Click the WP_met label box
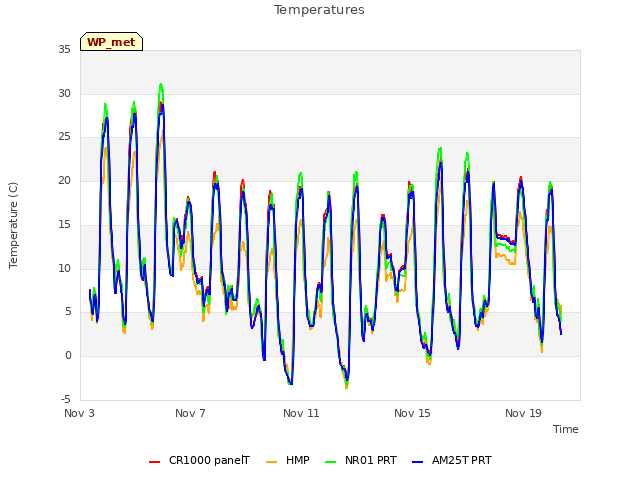The image size is (640, 480). click(111, 42)
